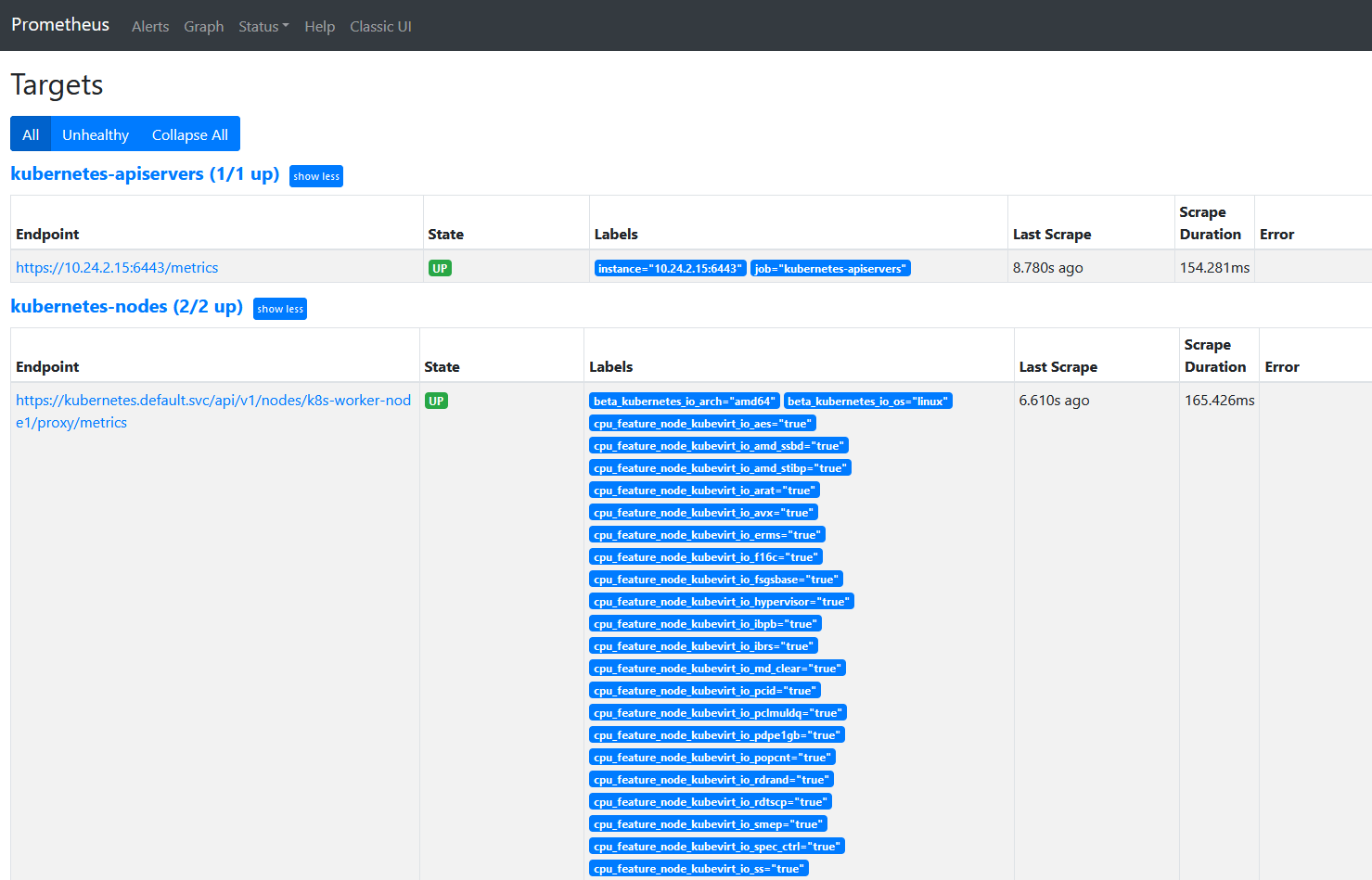Image resolution: width=1372 pixels, height=880 pixels.
Task: Select cpu_feature fsgsbase="true" label
Action: point(716,579)
